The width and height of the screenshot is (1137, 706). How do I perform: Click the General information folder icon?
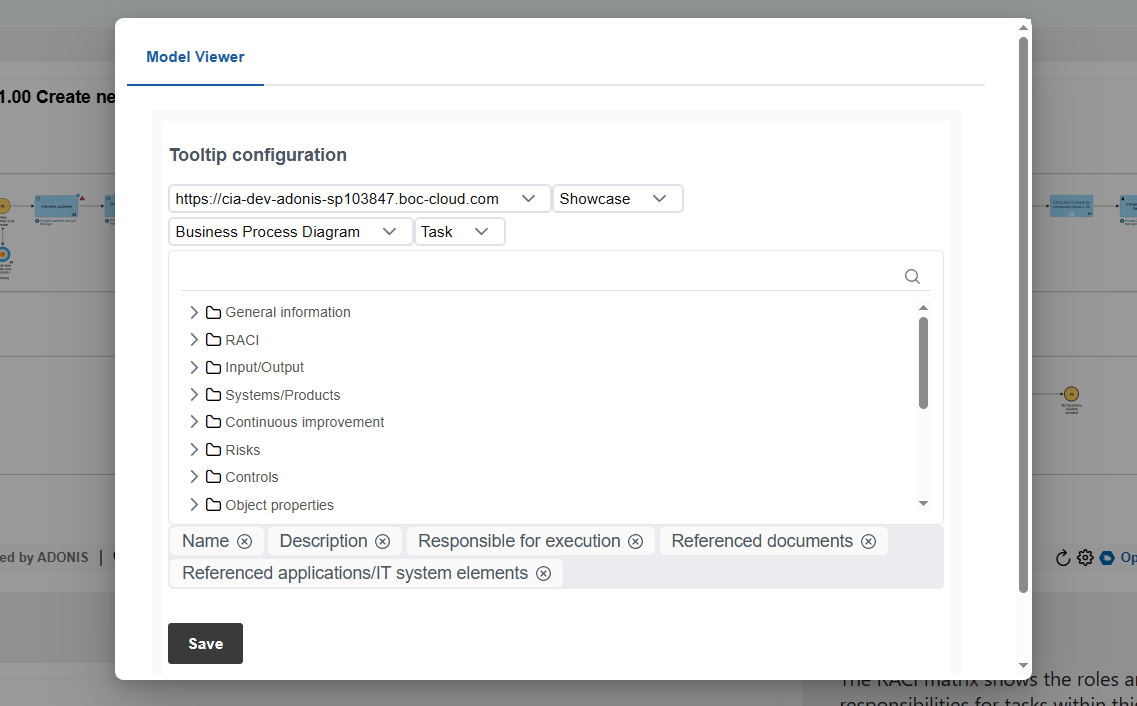213,312
